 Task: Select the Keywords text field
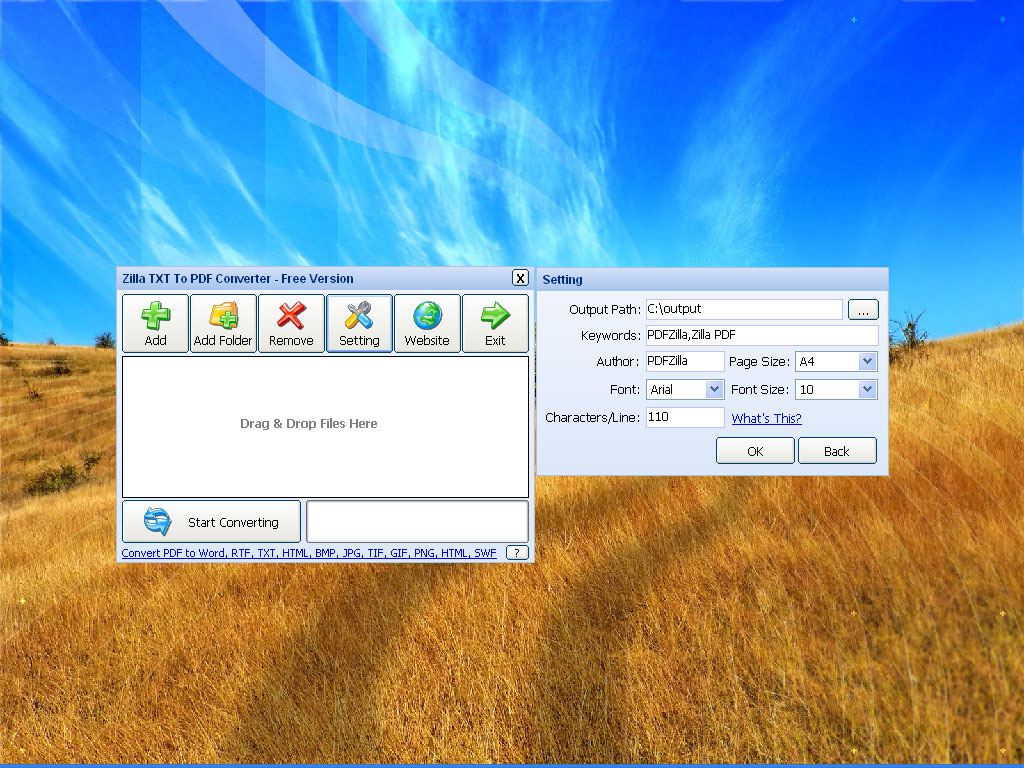[x=762, y=335]
